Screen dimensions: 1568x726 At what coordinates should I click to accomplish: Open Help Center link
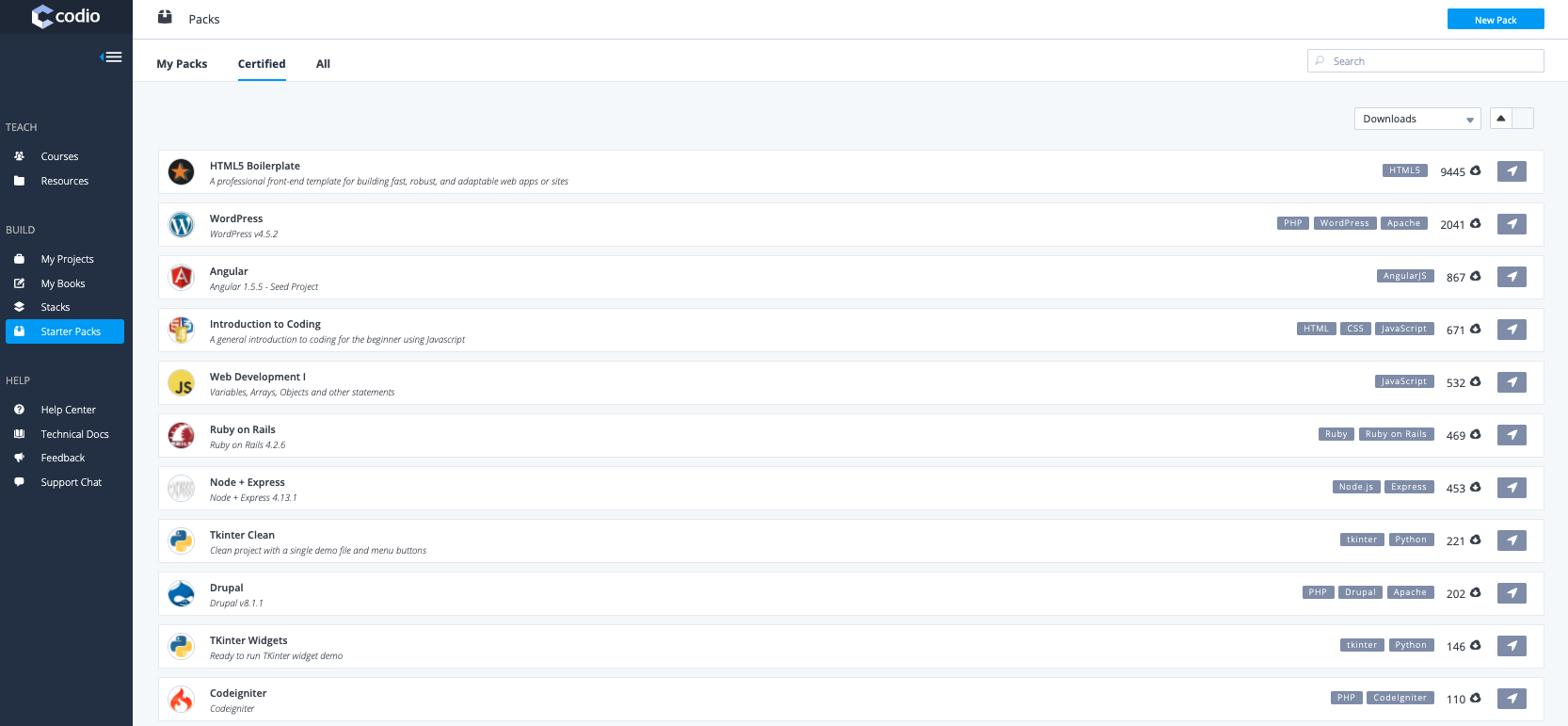(68, 410)
